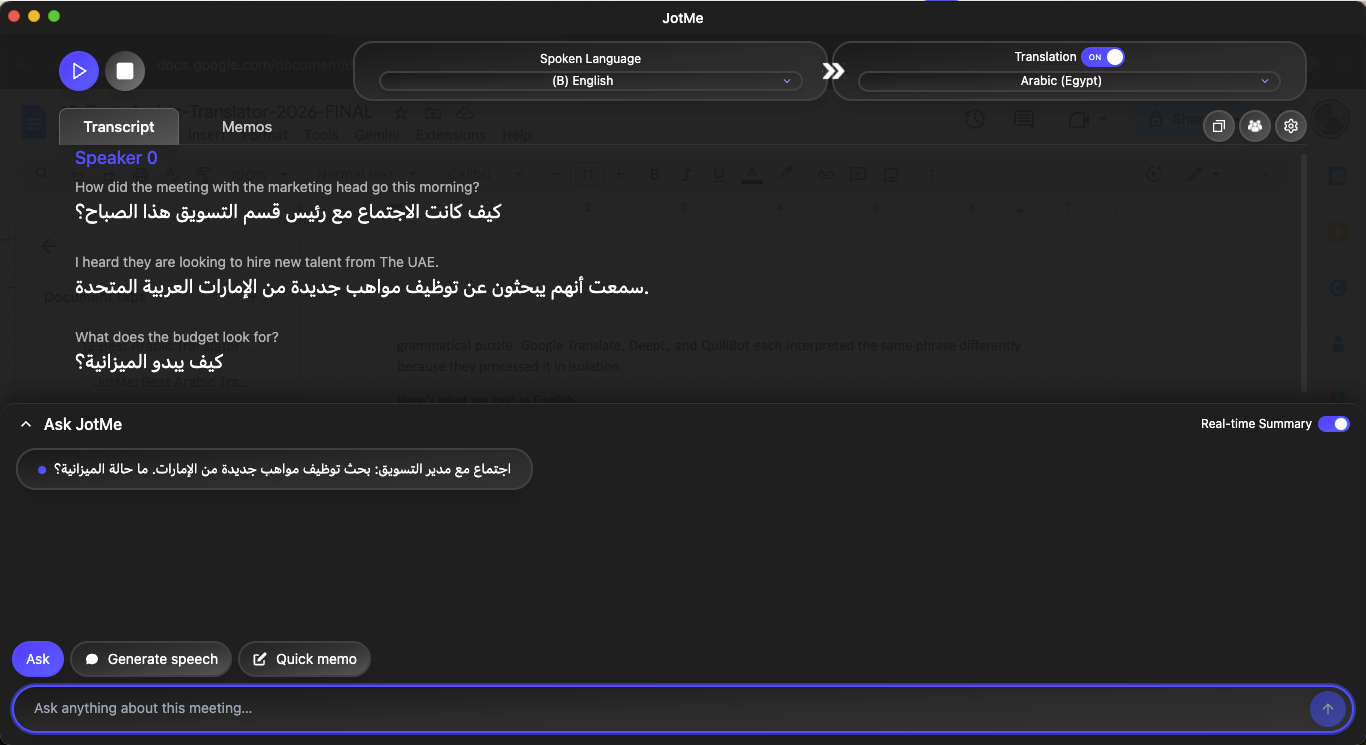
Task: Switch to the Memos tab
Action: pos(246,127)
